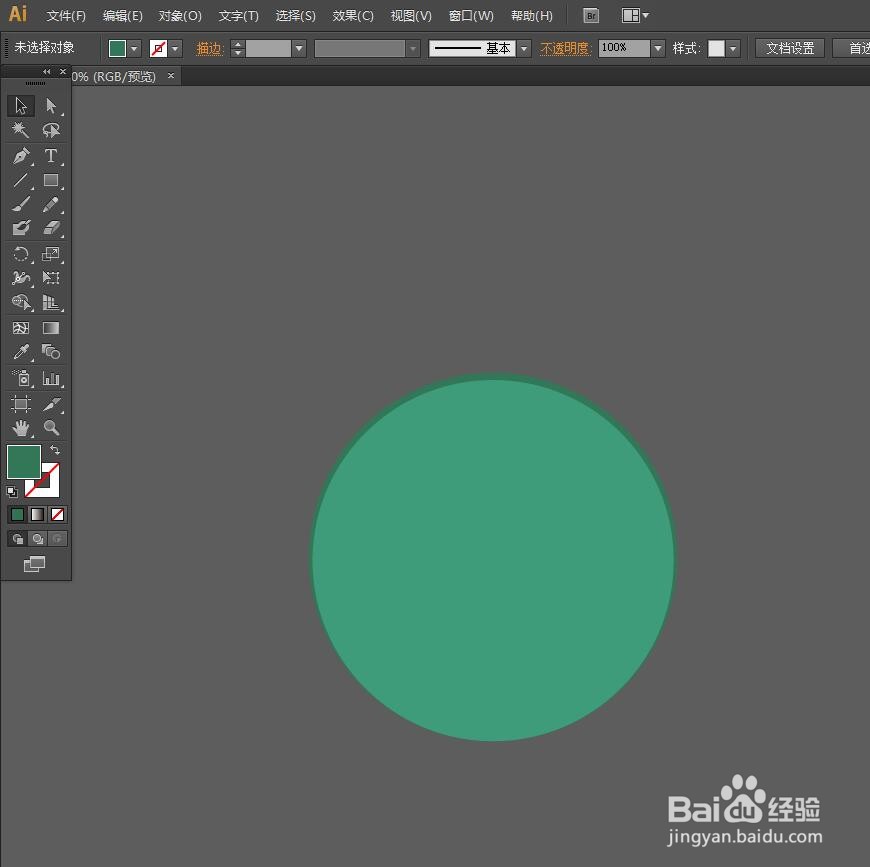Open the 样式 style dropdown

(x=734, y=47)
